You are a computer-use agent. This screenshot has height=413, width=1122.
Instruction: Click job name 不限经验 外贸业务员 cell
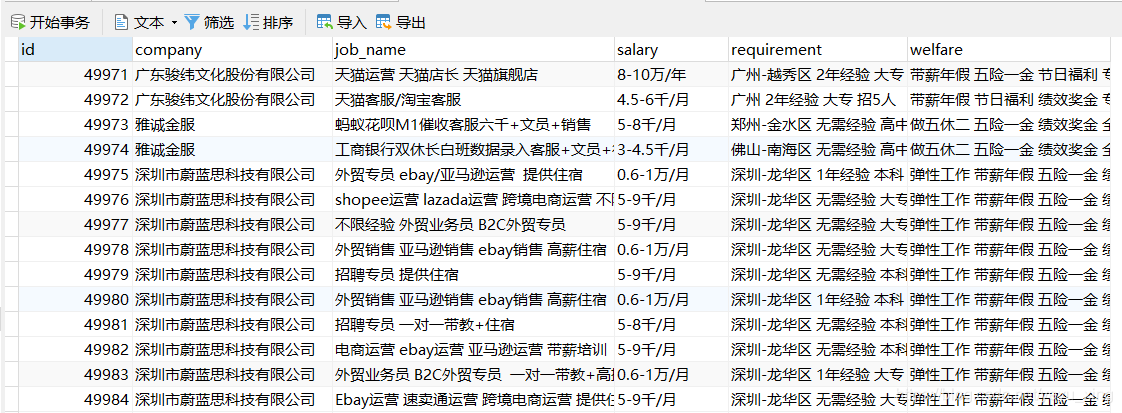click(474, 225)
